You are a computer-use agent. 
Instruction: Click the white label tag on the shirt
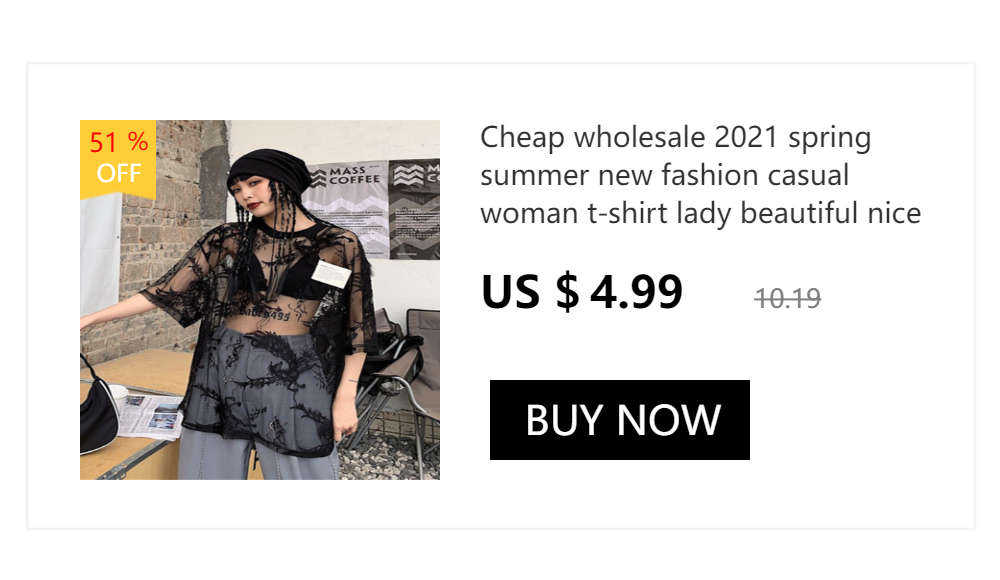(331, 274)
